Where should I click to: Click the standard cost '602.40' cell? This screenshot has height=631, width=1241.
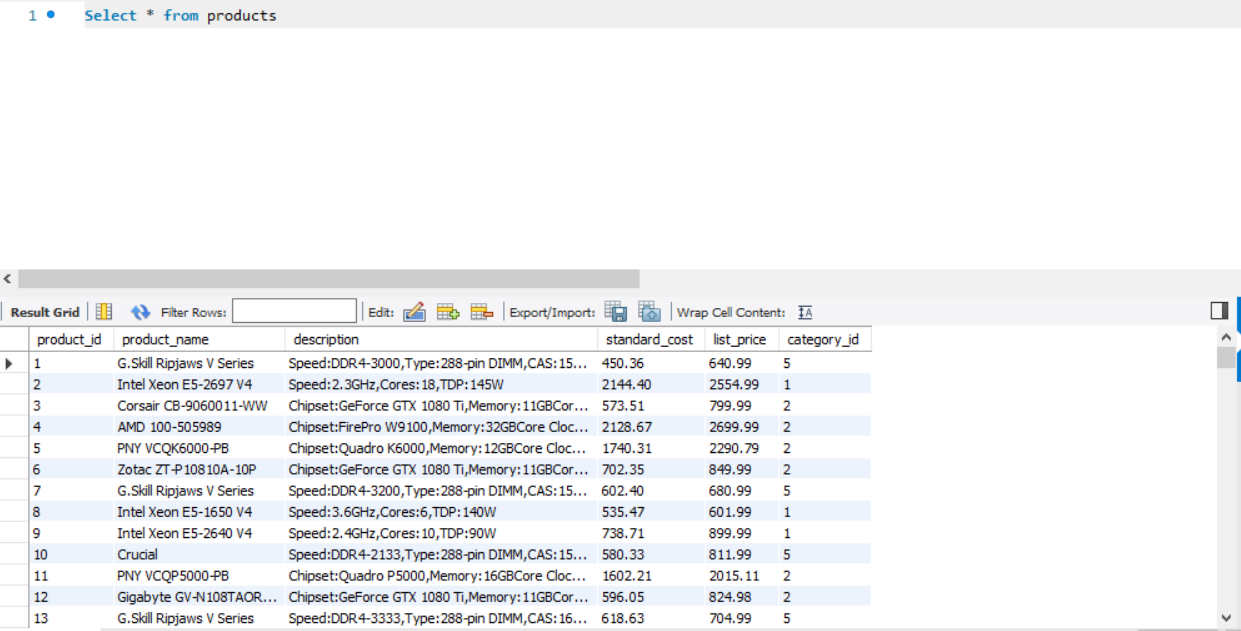(651, 491)
